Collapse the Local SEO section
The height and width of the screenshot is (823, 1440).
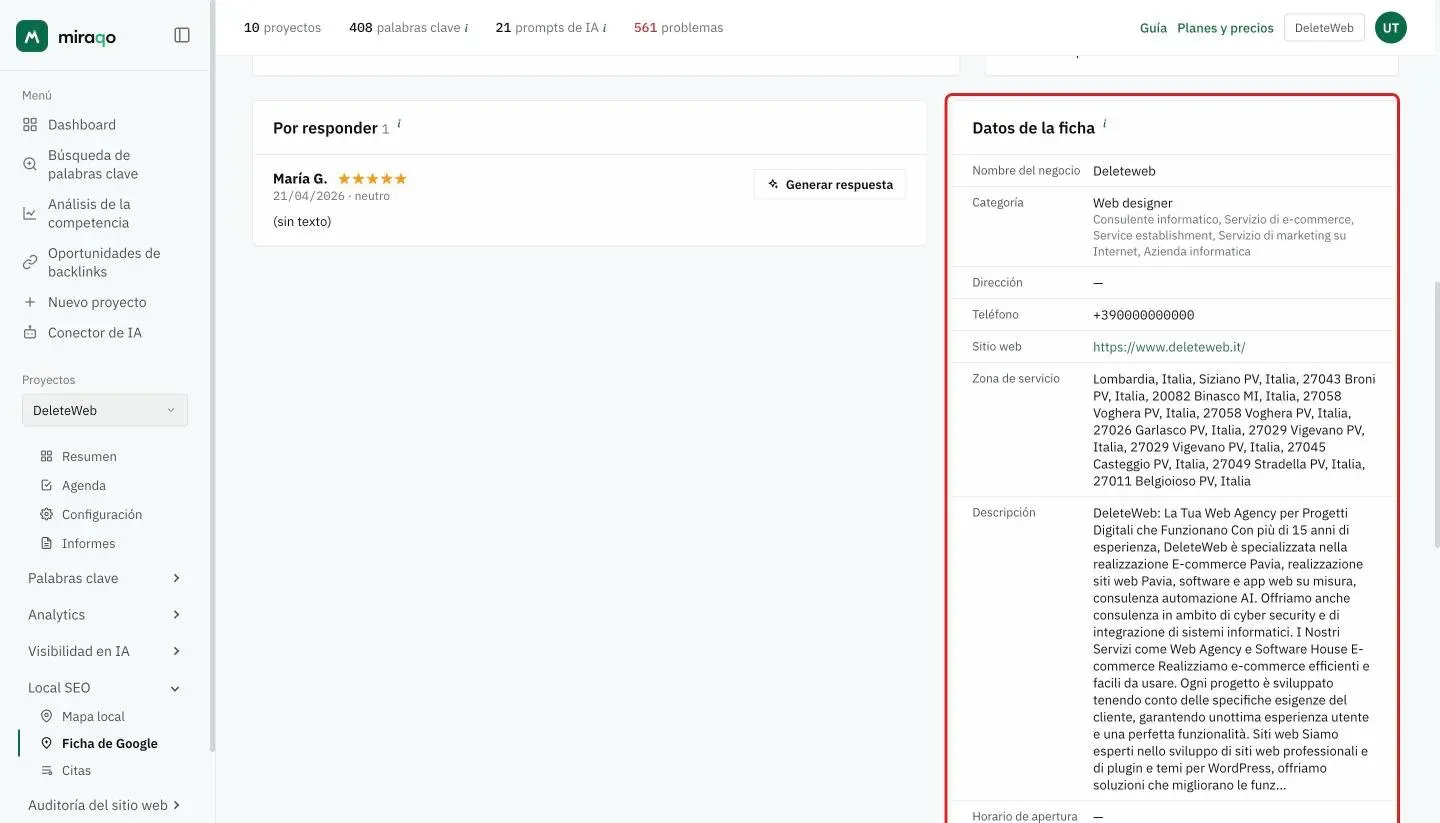(104, 687)
